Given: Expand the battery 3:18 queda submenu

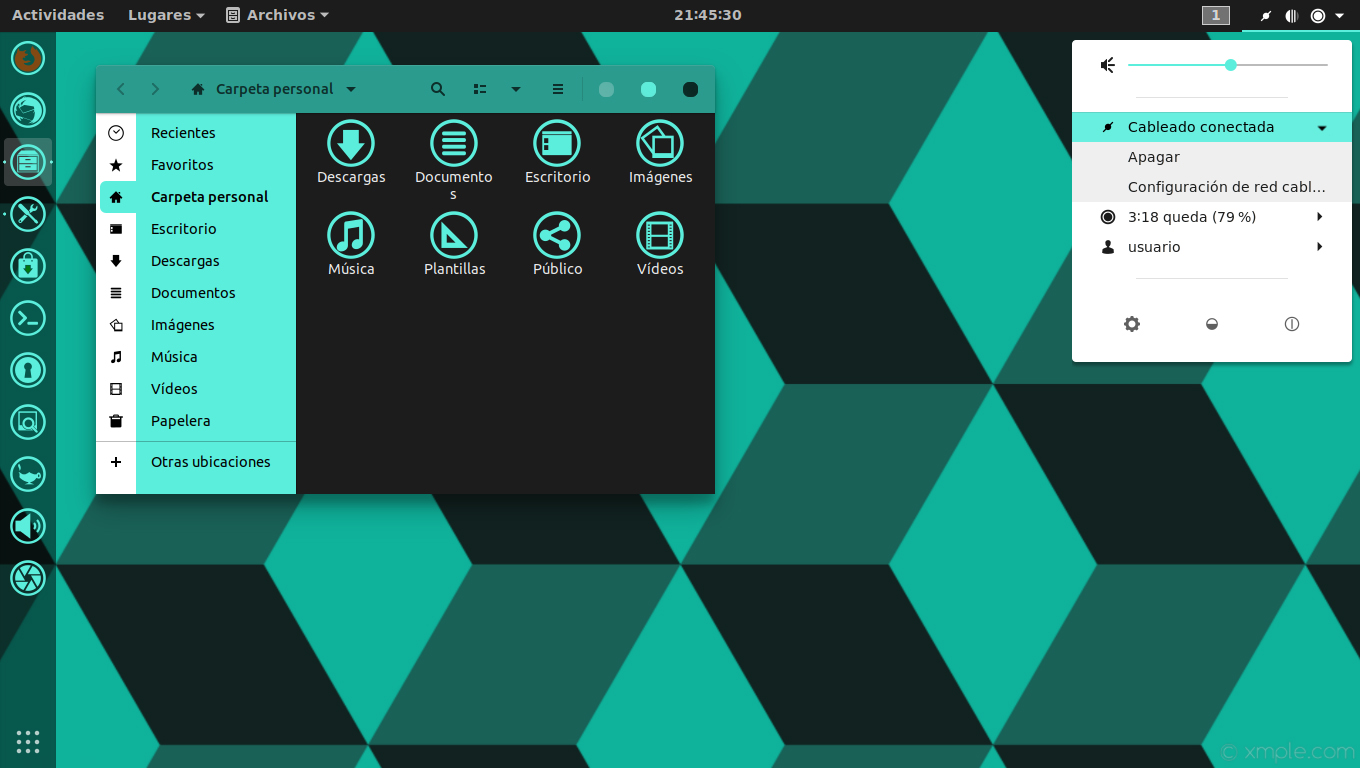Looking at the screenshot, I should [1212, 217].
